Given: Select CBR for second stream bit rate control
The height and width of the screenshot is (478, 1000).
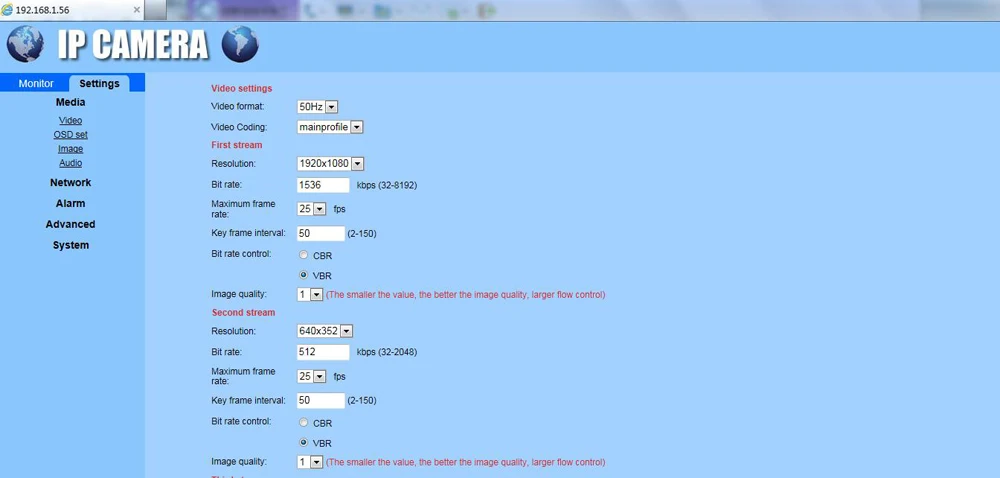Looking at the screenshot, I should 304,423.
